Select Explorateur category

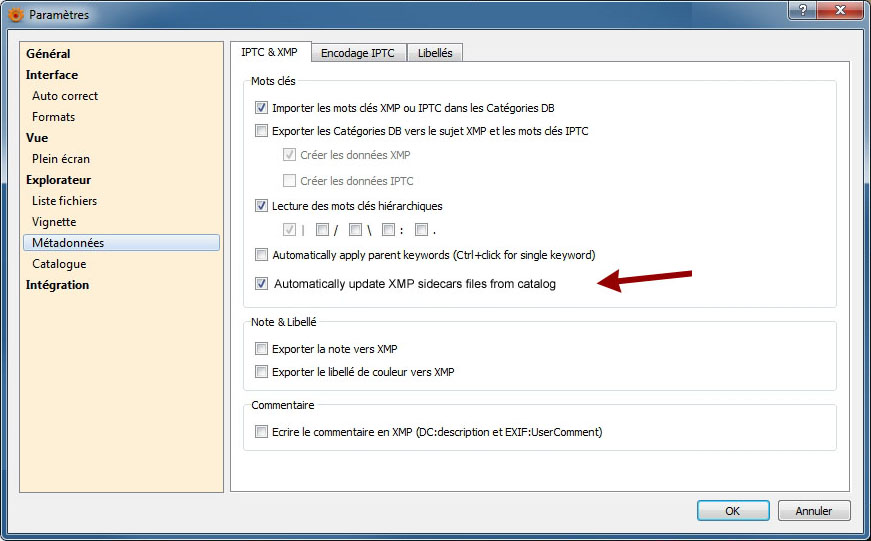click(58, 180)
